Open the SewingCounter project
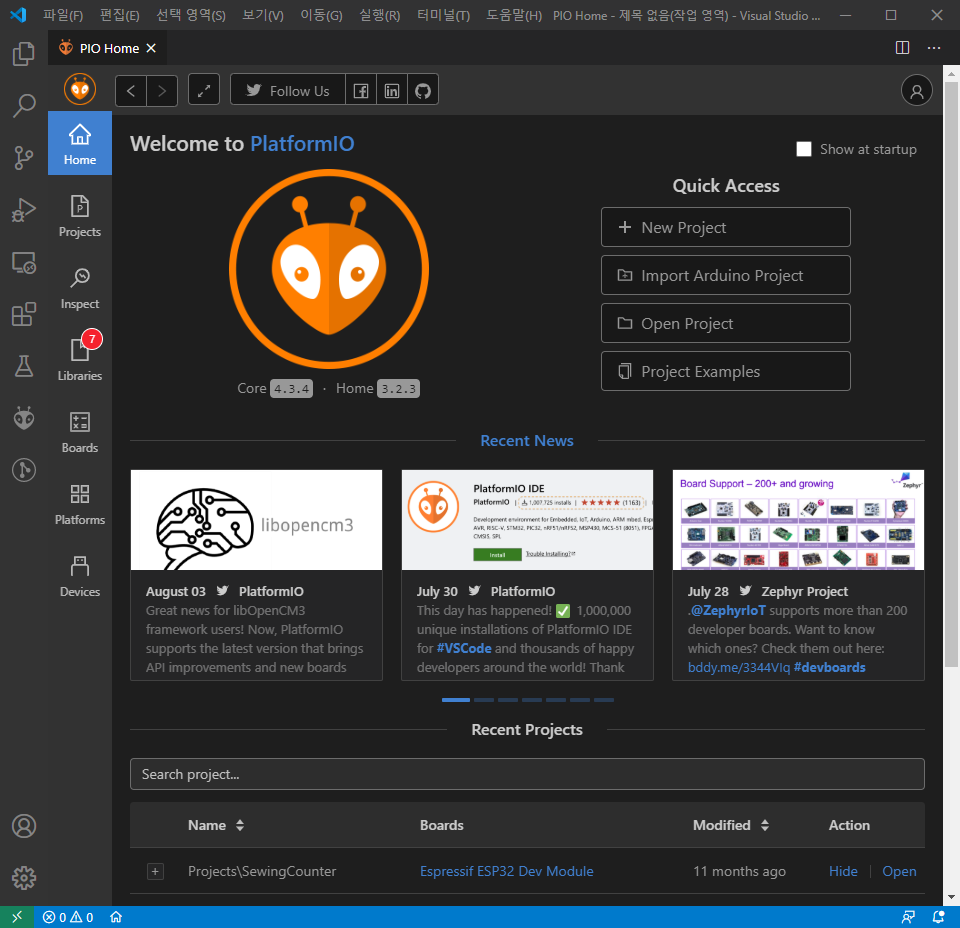960x928 pixels. [x=899, y=871]
